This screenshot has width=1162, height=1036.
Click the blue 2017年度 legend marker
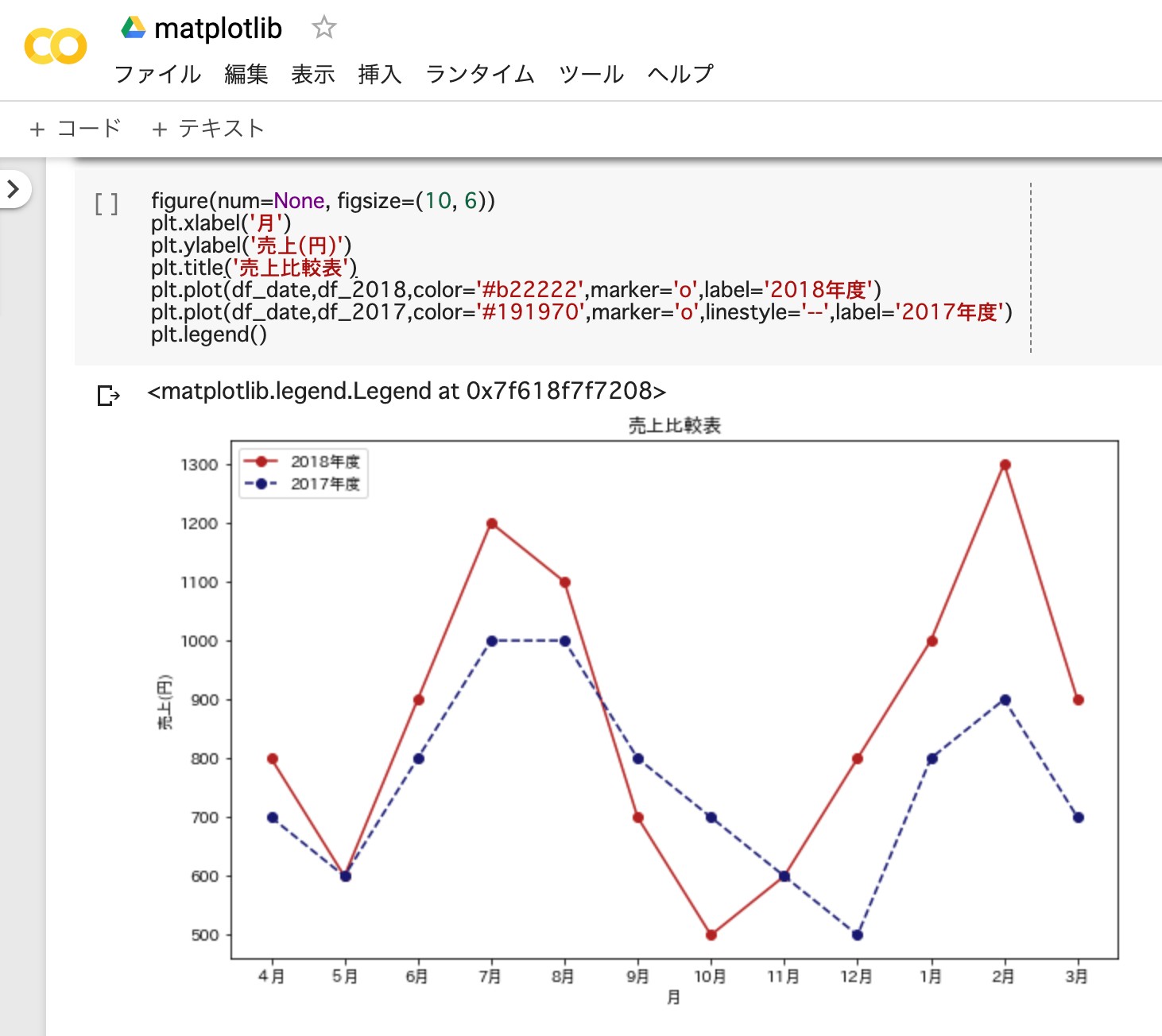(261, 484)
